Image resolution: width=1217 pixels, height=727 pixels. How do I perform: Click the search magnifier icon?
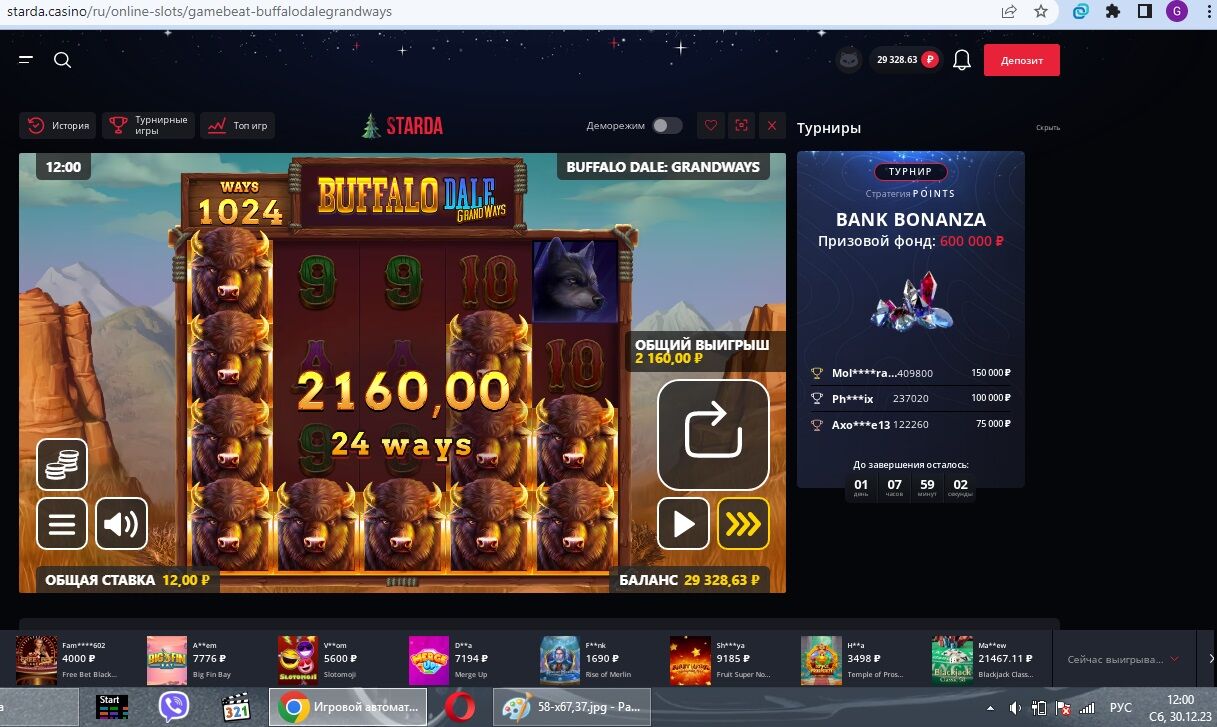[x=62, y=60]
